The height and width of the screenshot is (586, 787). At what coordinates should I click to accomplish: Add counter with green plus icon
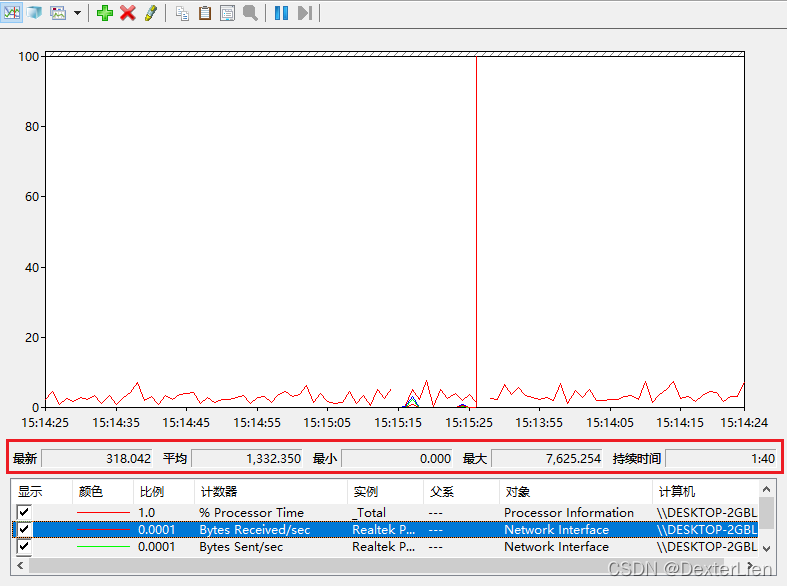coord(104,13)
